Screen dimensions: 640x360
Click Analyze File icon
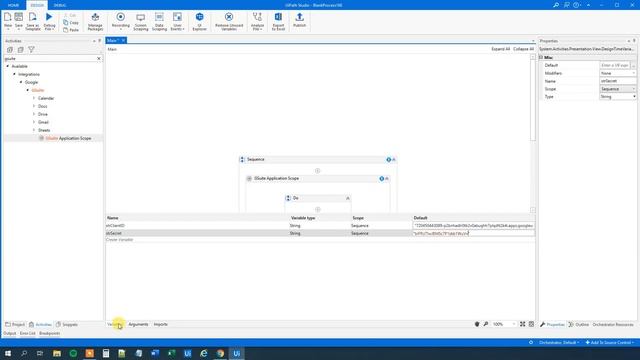[x=257, y=17]
